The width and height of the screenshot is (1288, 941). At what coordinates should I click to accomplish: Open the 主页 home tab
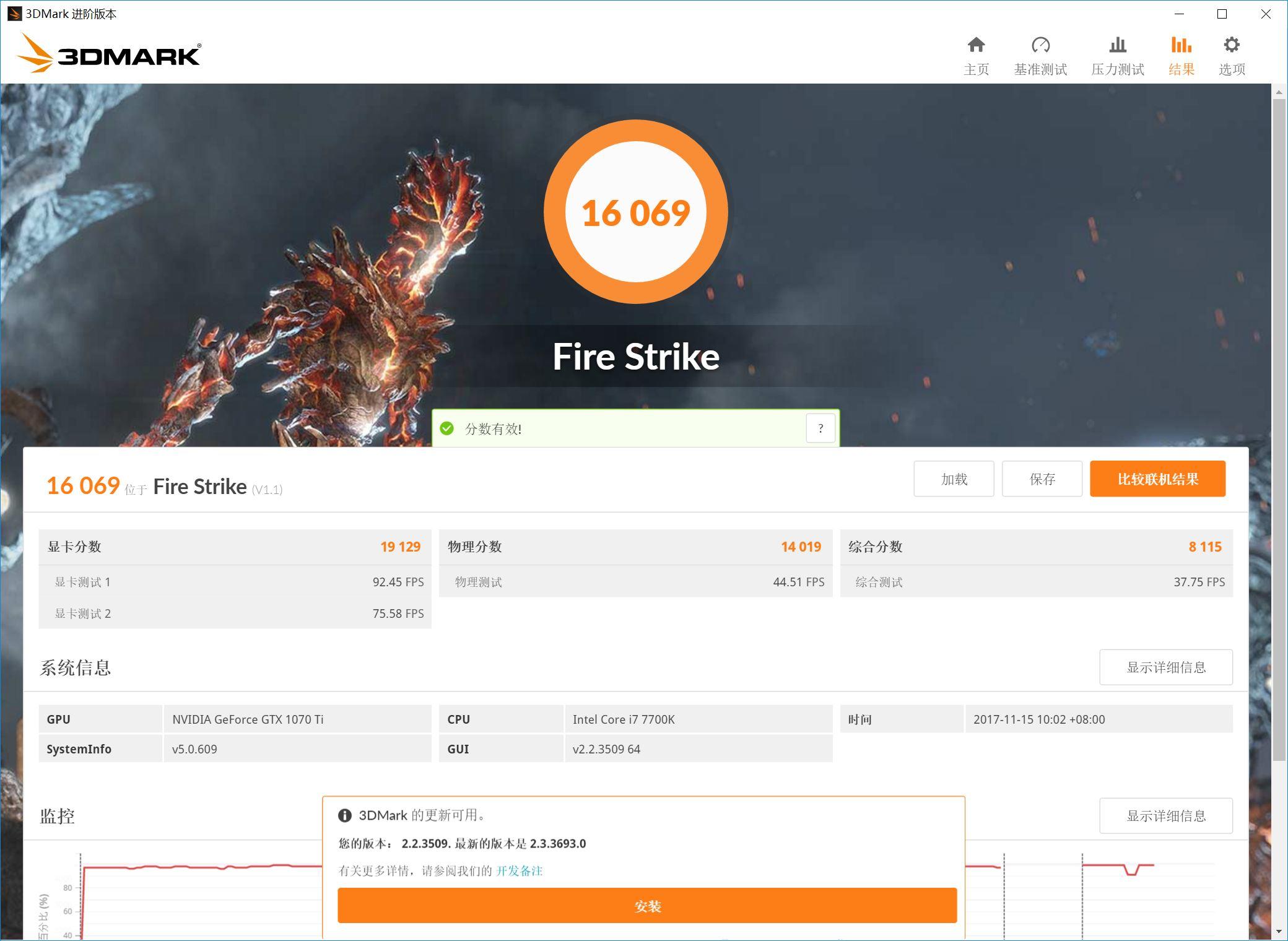click(x=976, y=56)
